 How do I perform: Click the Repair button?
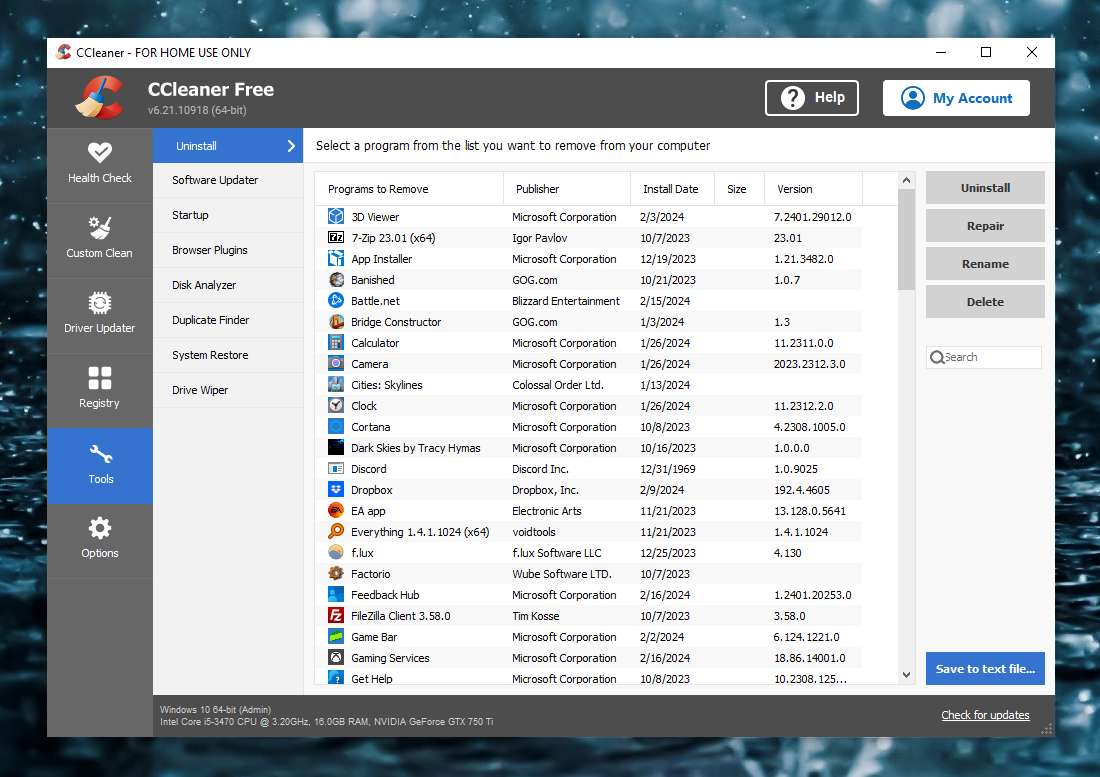coord(985,226)
